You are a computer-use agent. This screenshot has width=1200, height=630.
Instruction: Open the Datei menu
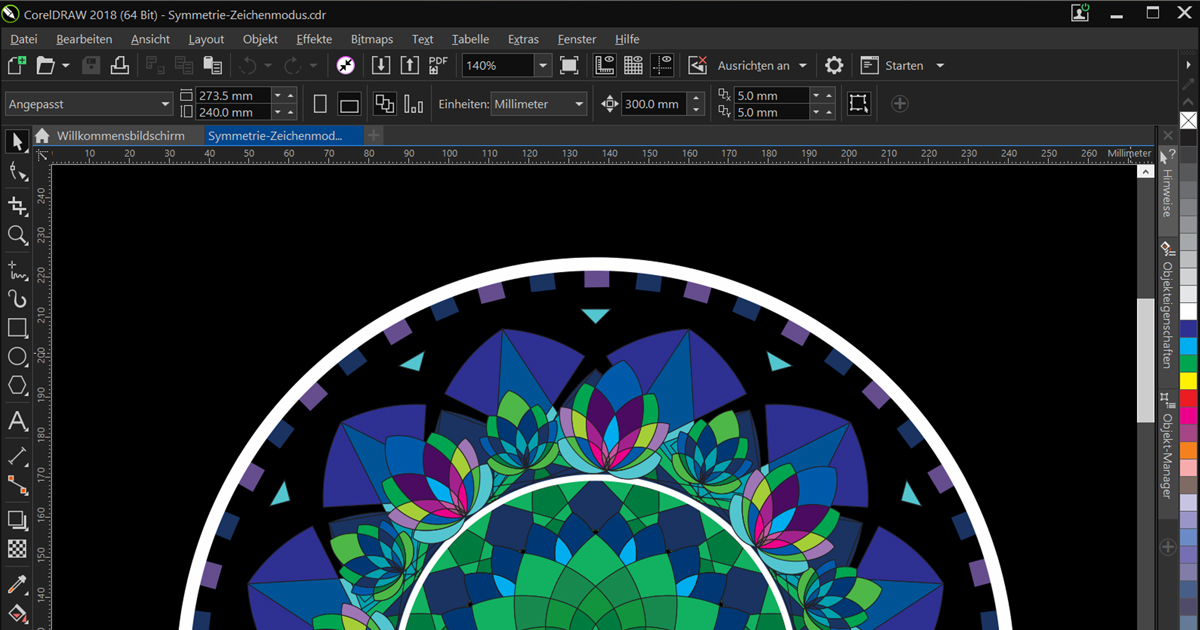[24, 39]
